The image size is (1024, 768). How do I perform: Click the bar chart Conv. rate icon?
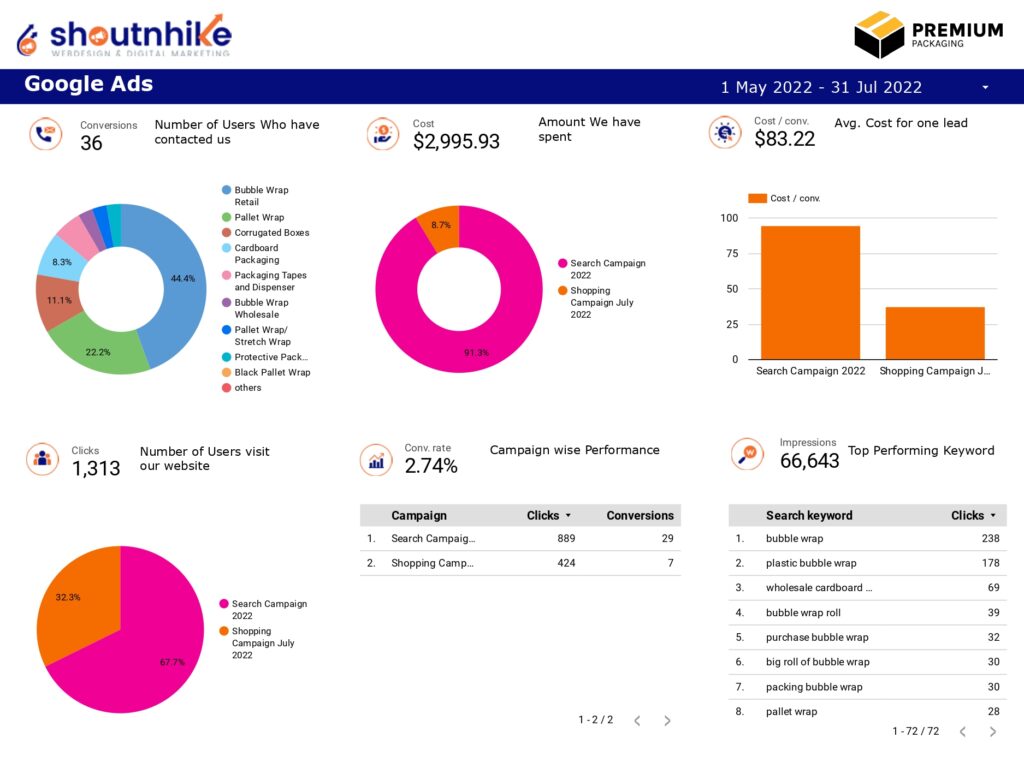click(376, 460)
